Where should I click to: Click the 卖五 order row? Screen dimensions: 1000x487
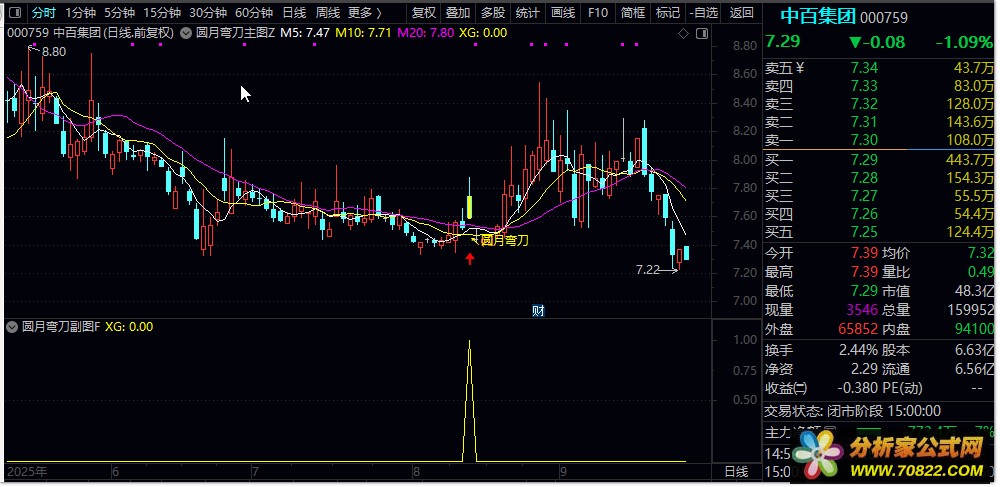[879, 68]
